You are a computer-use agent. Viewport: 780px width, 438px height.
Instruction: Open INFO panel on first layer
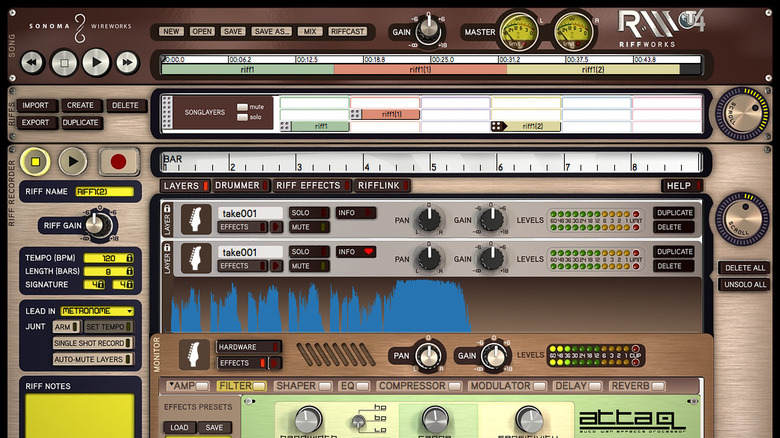[356, 213]
